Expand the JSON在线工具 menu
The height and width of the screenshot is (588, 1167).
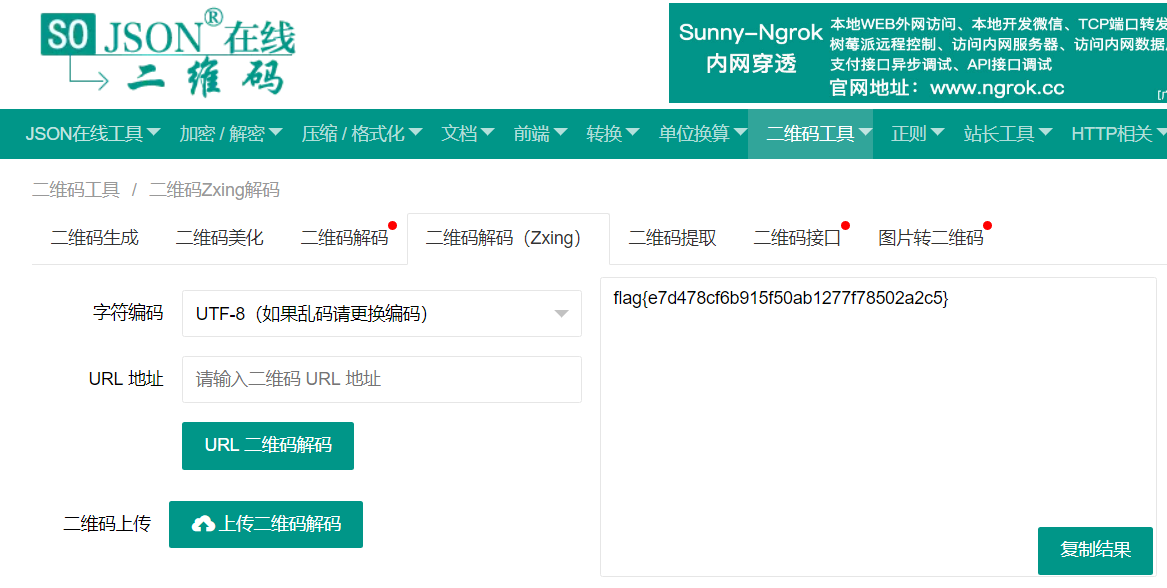point(93,134)
